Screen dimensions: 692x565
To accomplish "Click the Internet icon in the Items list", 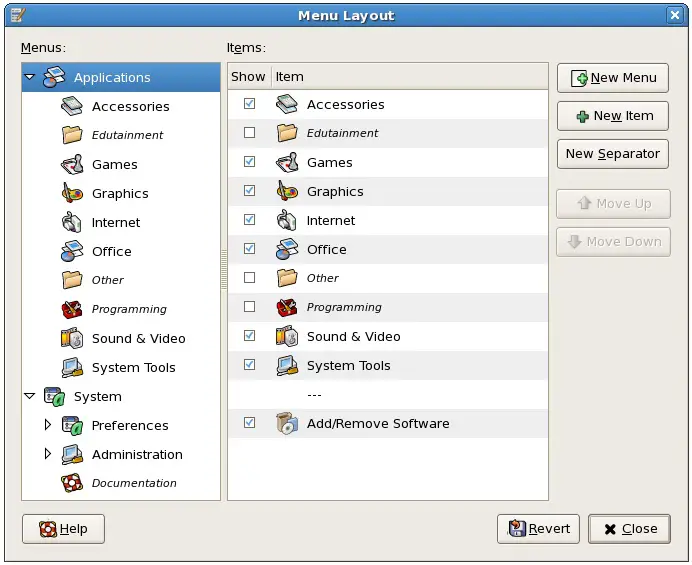I will [287, 221].
